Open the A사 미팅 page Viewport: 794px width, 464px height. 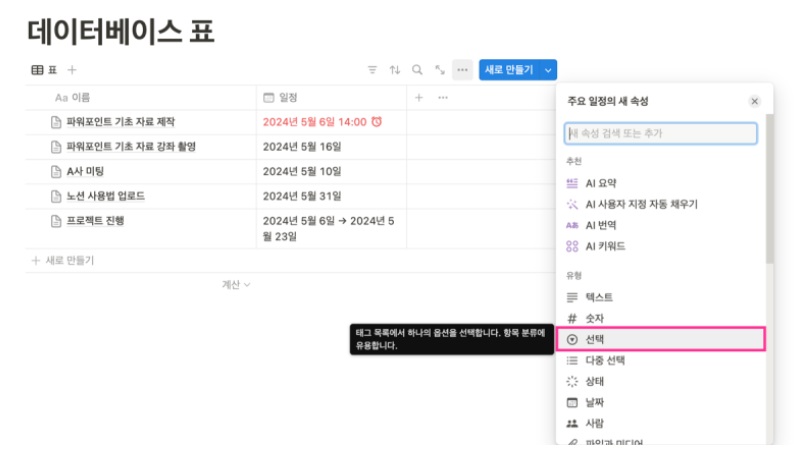click(85, 171)
